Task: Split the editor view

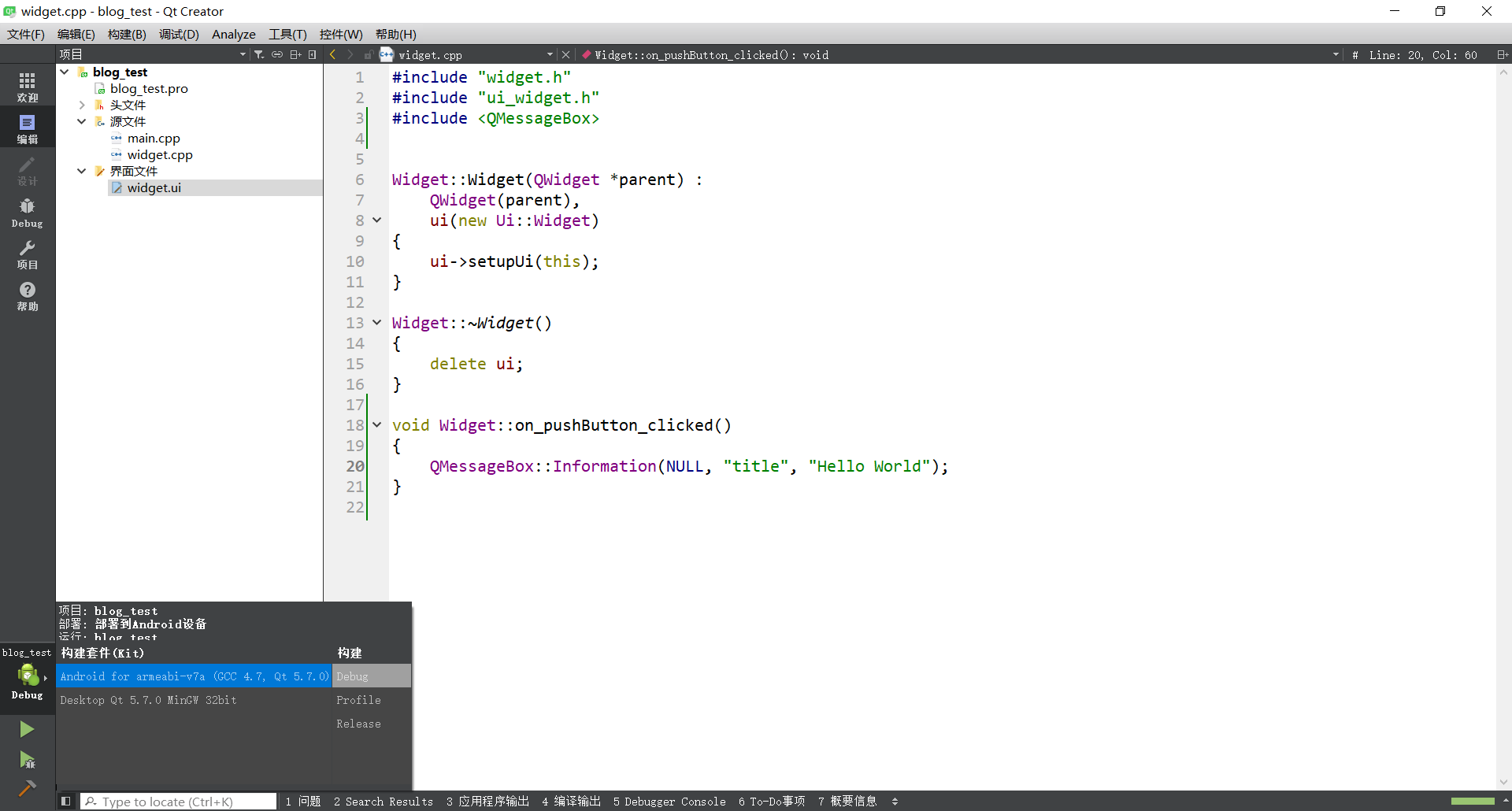Action: click(x=1502, y=54)
